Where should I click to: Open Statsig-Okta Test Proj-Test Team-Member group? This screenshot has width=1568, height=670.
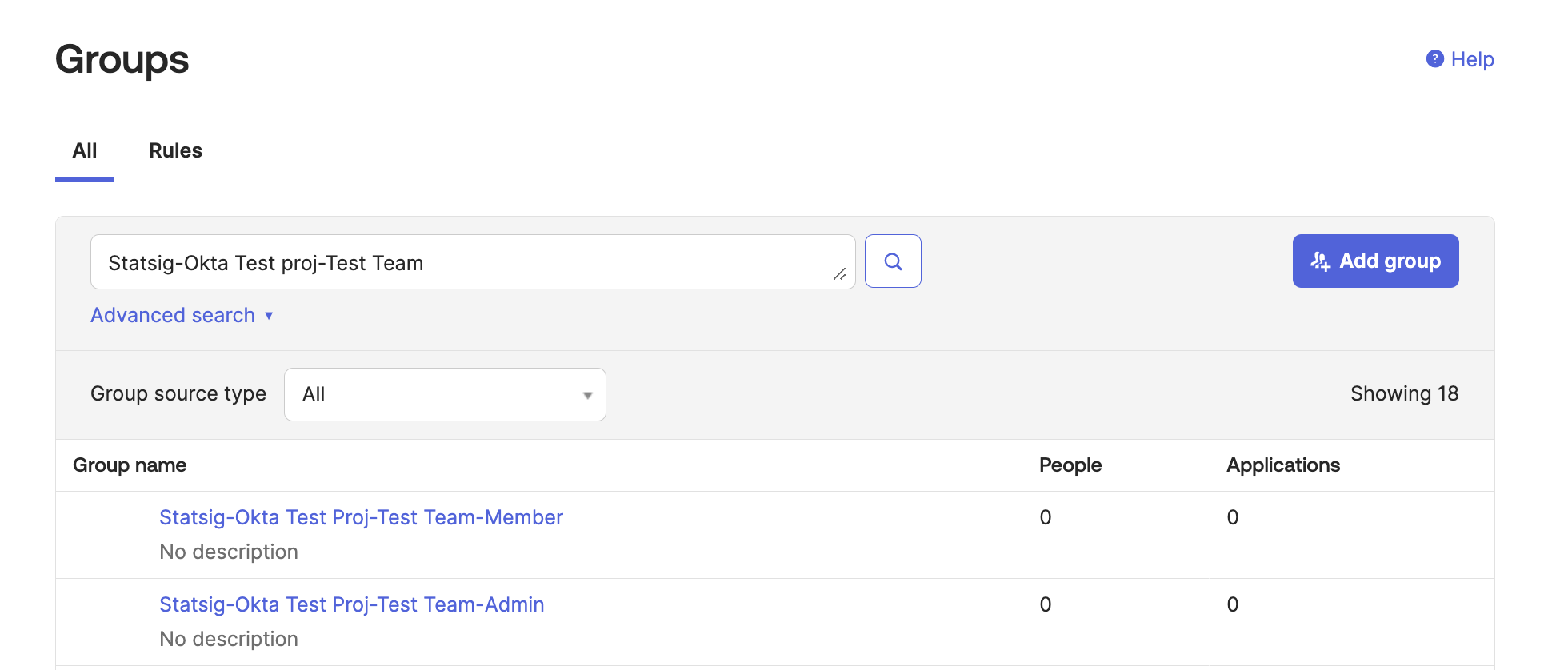point(361,518)
